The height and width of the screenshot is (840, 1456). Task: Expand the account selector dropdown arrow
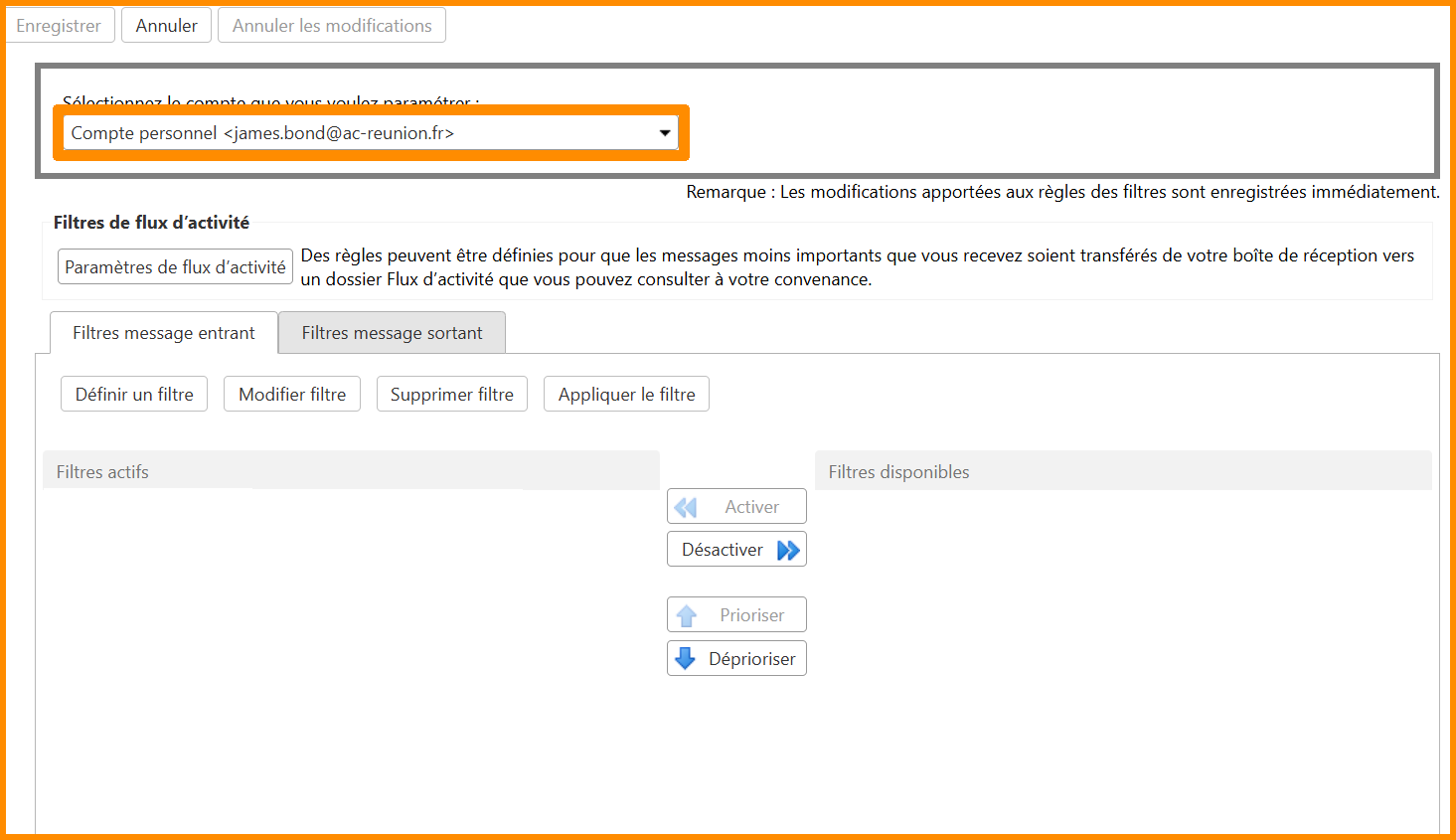[x=665, y=133]
